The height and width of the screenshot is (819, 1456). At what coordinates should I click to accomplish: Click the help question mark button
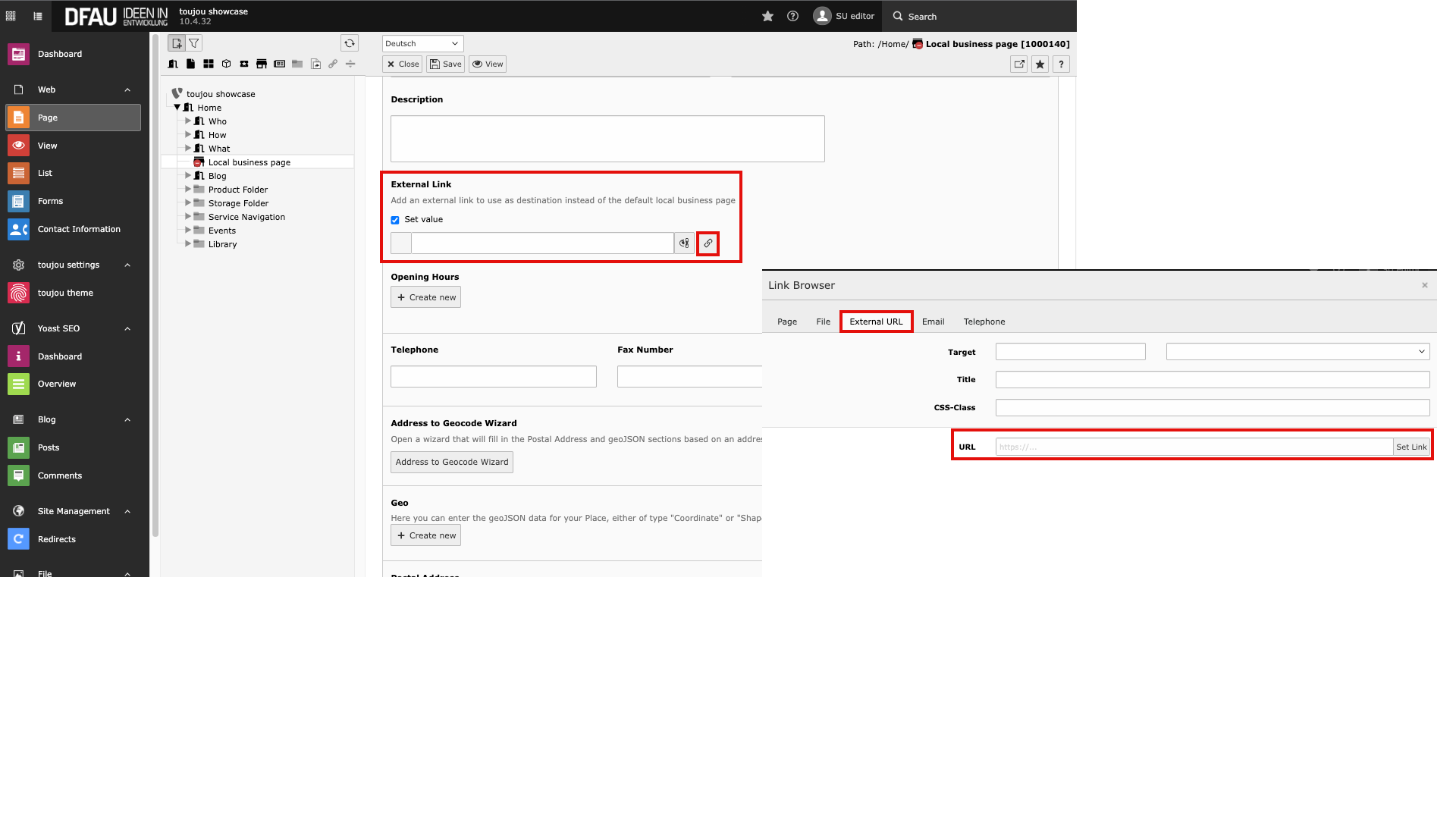[x=1061, y=64]
